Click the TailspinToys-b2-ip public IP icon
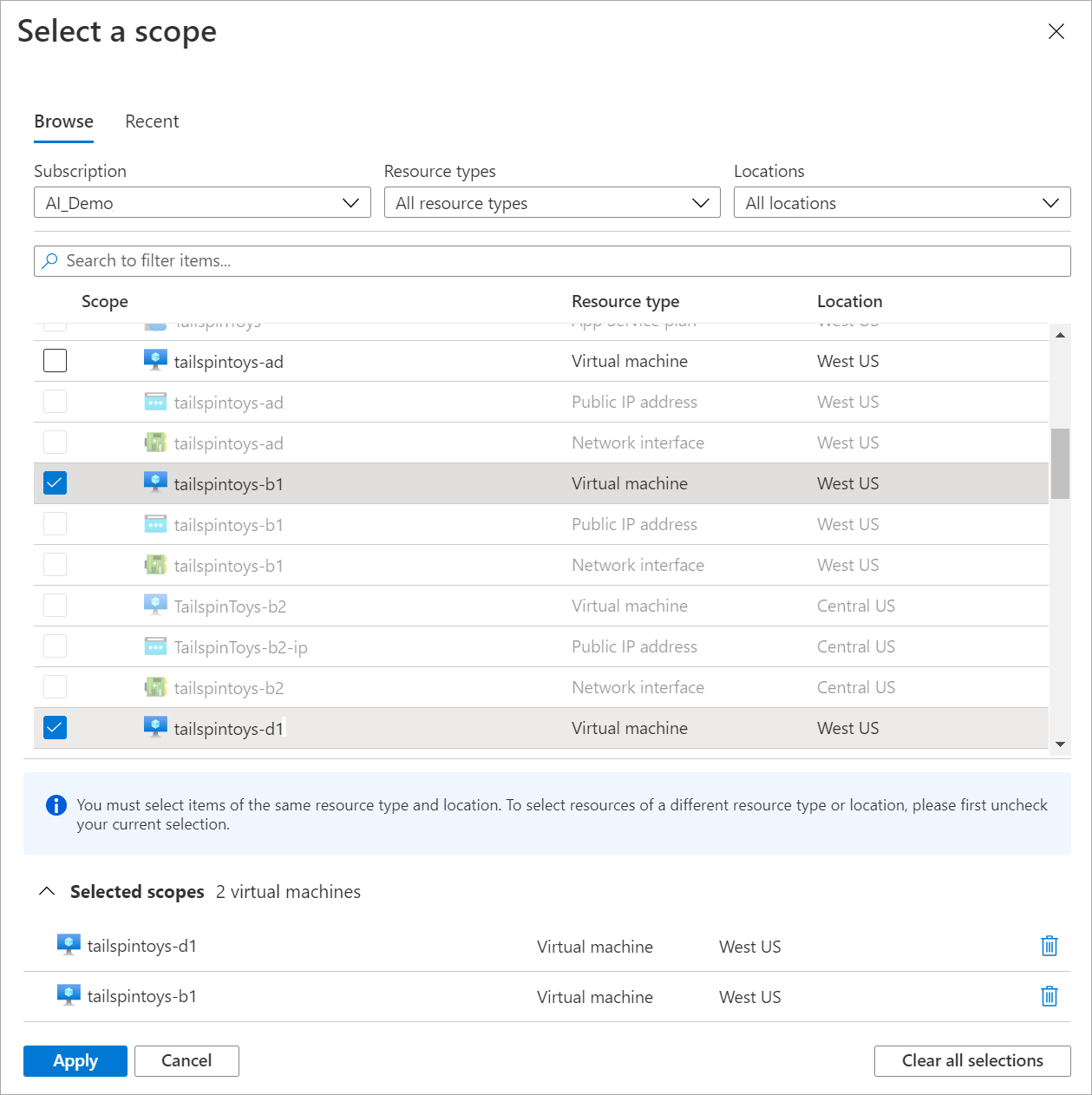1092x1095 pixels. [x=155, y=646]
